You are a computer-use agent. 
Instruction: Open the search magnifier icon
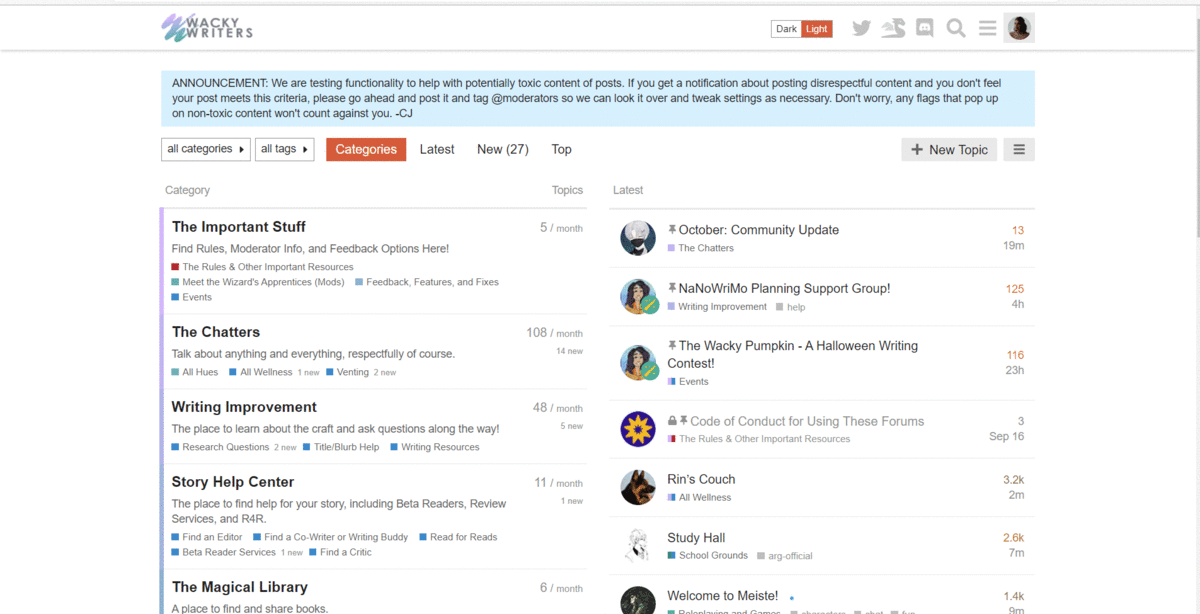956,28
